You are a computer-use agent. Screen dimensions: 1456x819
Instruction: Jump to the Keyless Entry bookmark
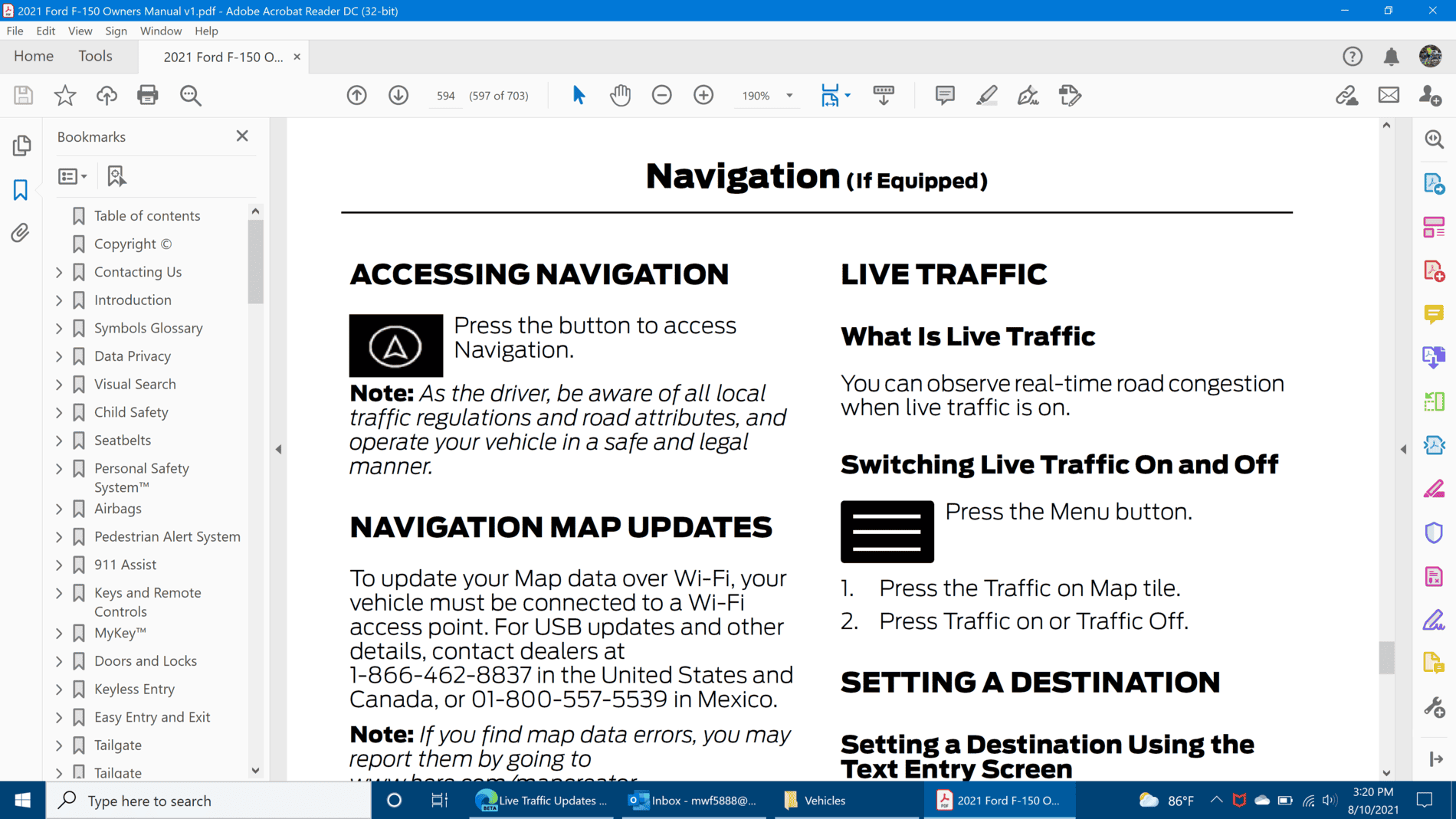point(134,689)
